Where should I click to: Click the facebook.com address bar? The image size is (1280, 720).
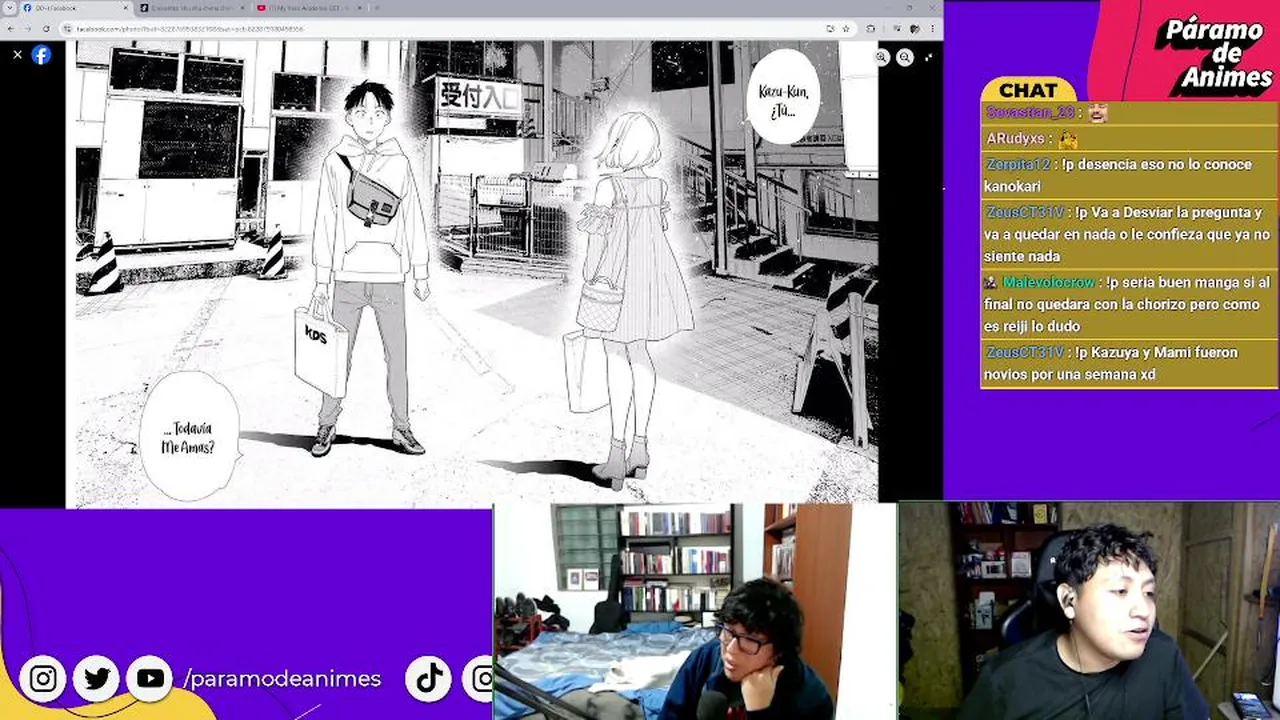point(440,29)
